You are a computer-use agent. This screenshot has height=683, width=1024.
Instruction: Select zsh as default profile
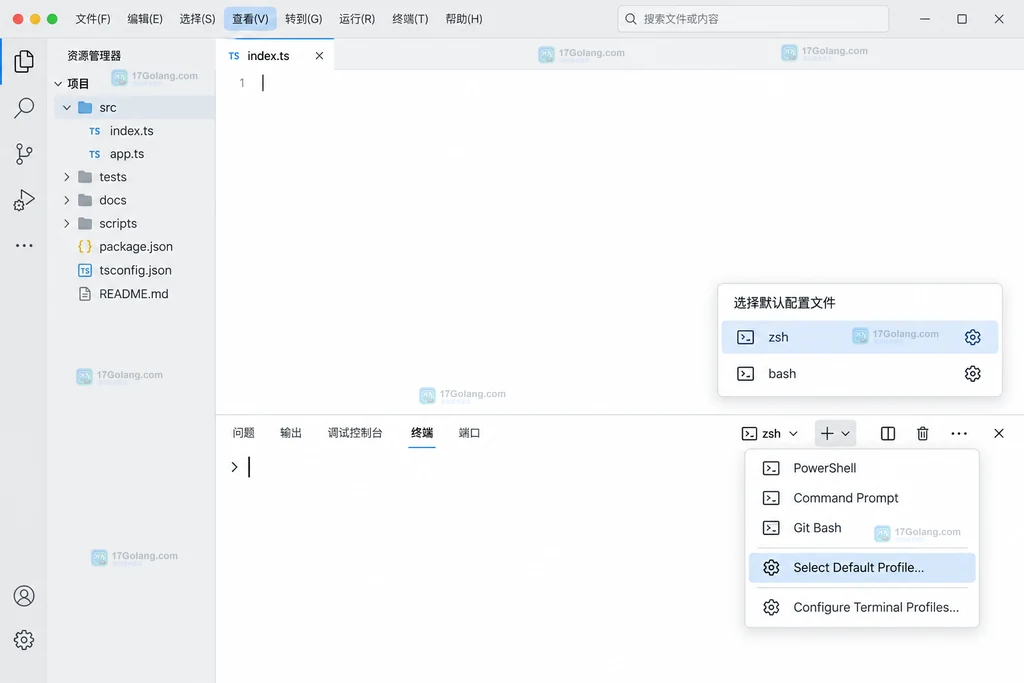click(x=859, y=337)
